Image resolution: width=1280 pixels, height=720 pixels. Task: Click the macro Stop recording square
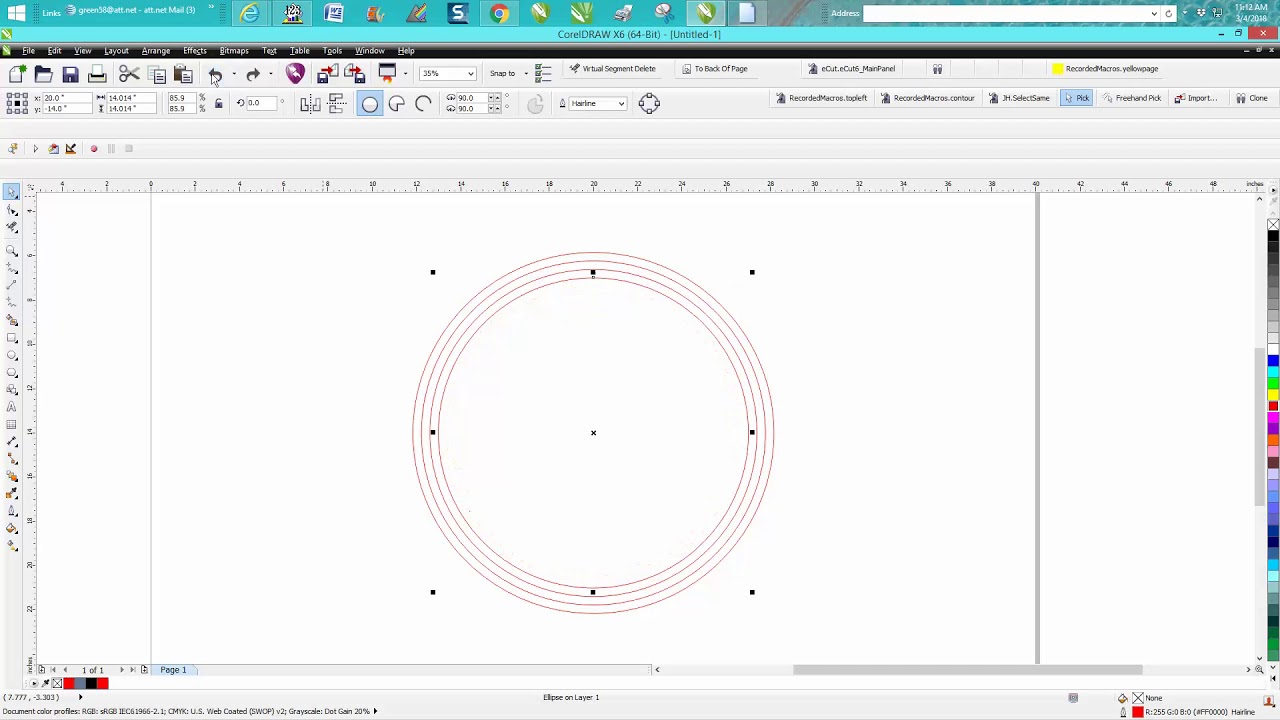[129, 149]
